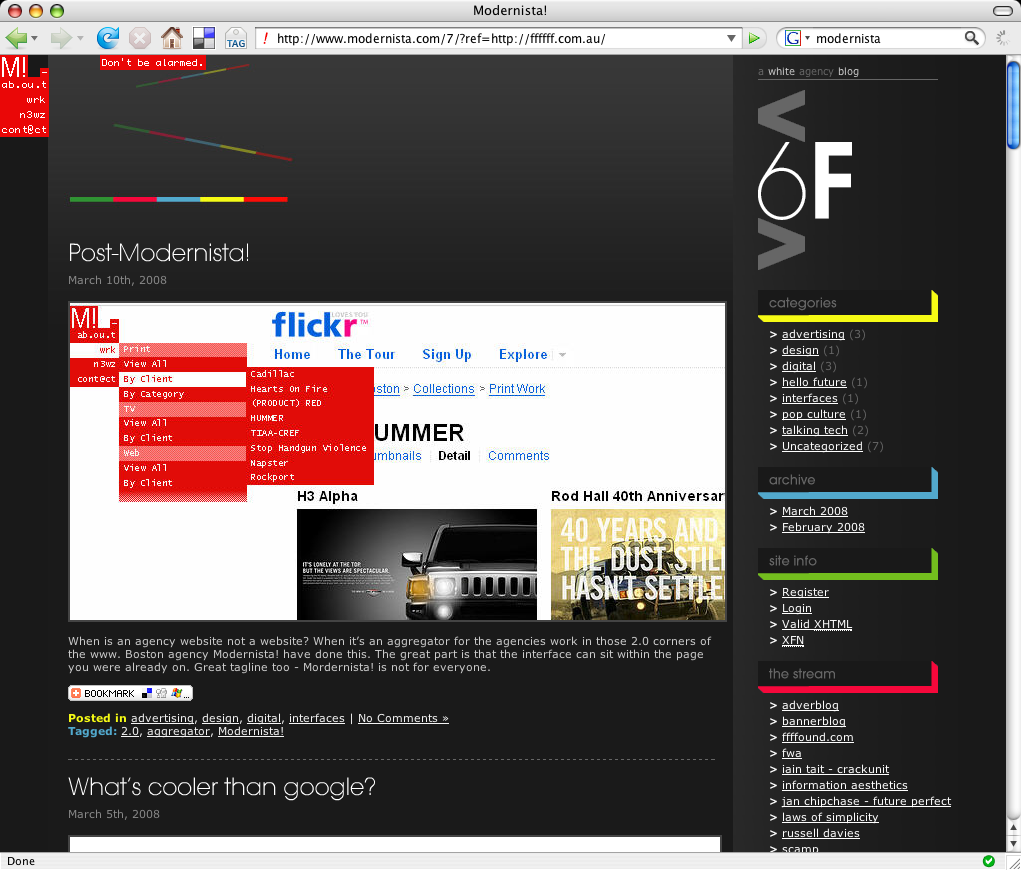Open the laws of simplicity link
This screenshot has height=870, width=1021.
point(830,817)
